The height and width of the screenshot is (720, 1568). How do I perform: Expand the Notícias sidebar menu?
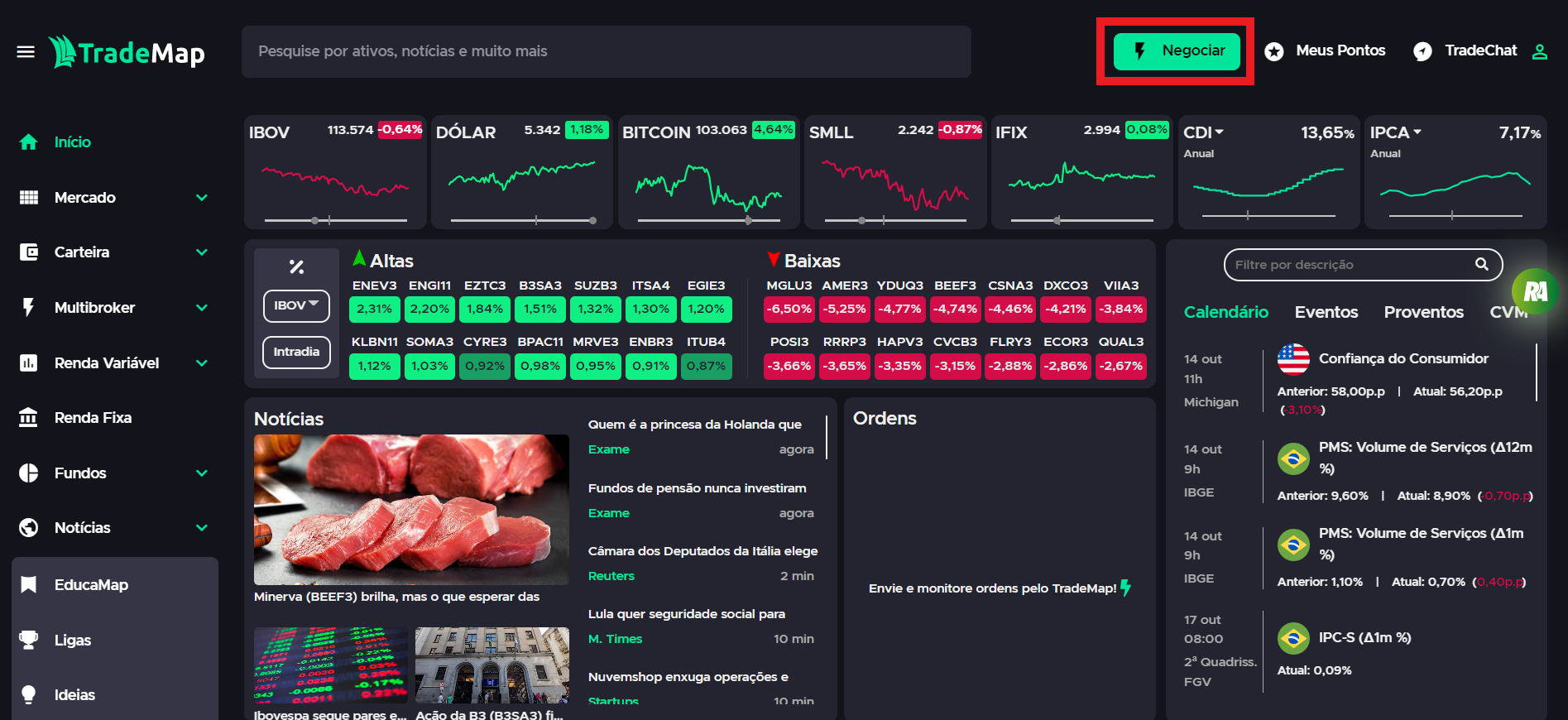(x=202, y=528)
